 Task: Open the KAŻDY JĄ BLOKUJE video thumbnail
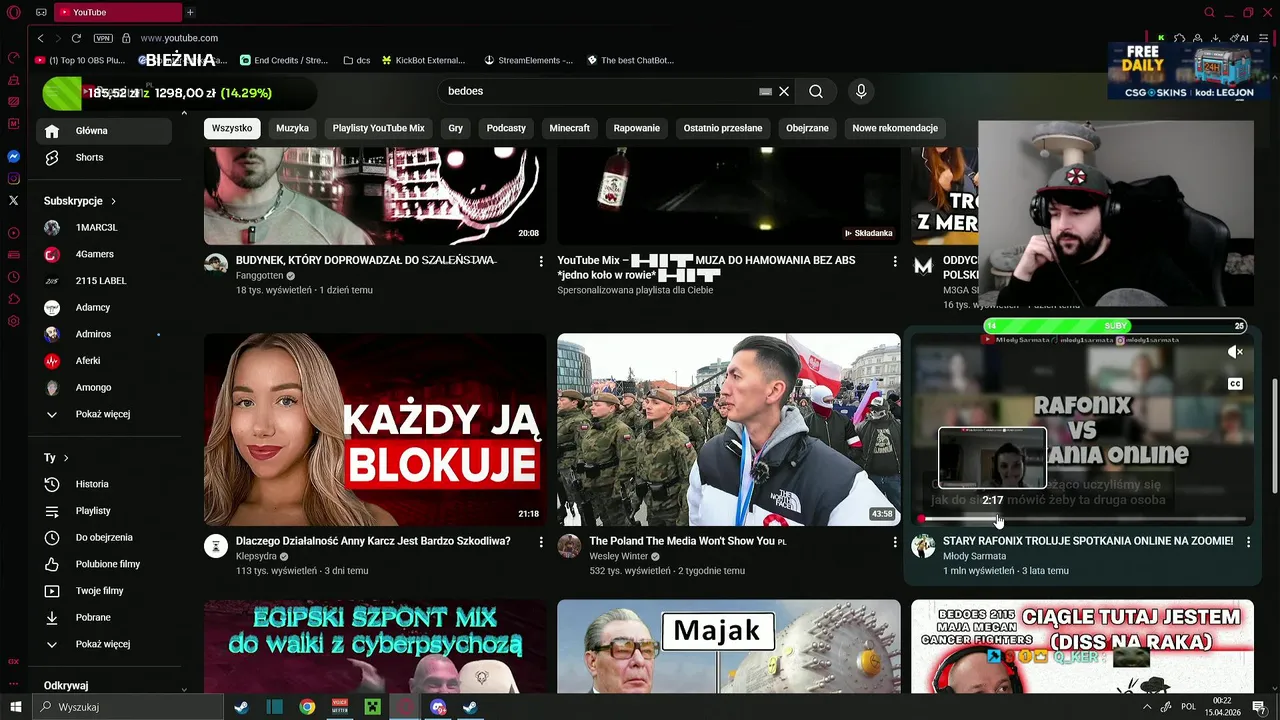point(375,429)
